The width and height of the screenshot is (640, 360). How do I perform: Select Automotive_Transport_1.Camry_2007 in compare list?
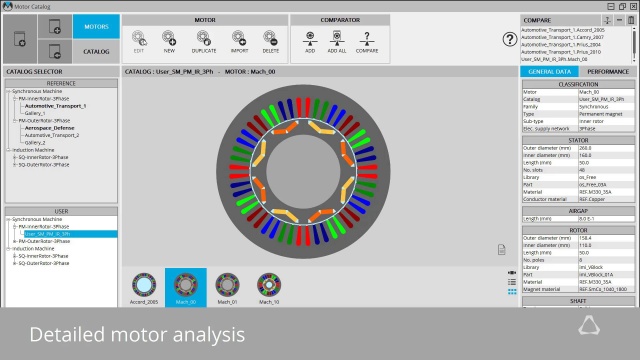pyautogui.click(x=562, y=37)
